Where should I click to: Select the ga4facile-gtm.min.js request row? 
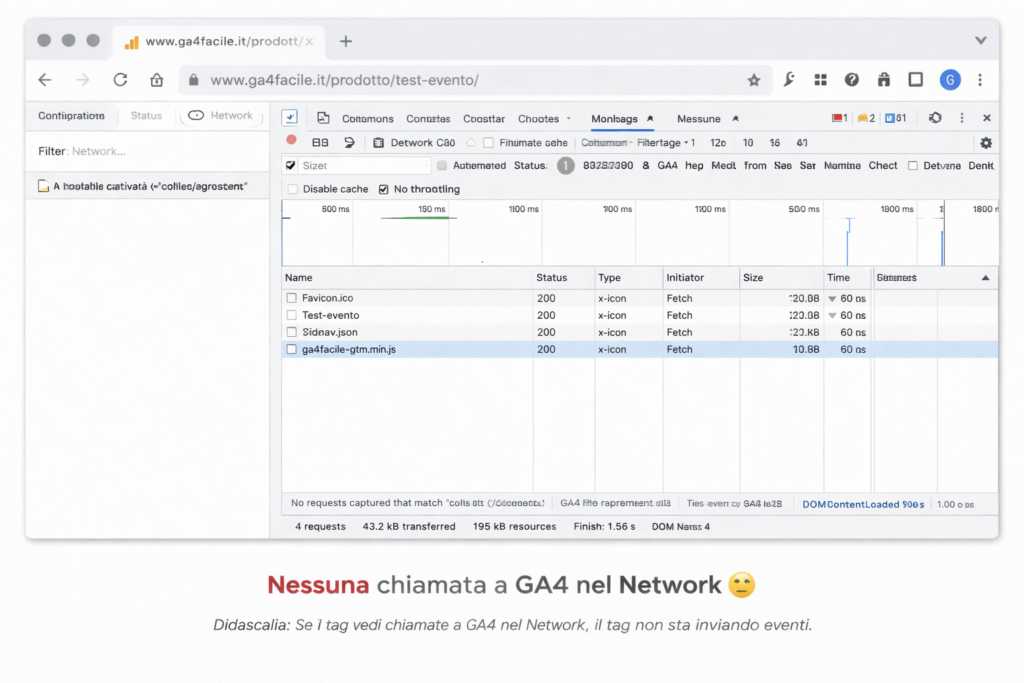(639, 349)
